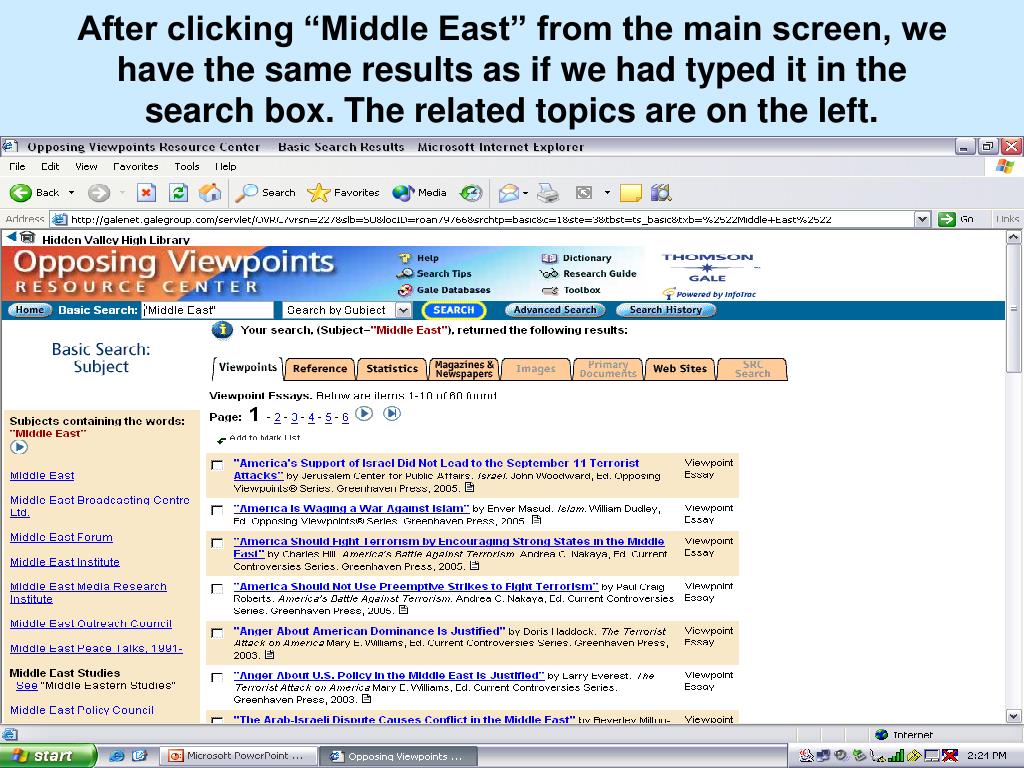The height and width of the screenshot is (768, 1024).
Task: Refresh the page with the green arrows icon
Action: (x=178, y=193)
